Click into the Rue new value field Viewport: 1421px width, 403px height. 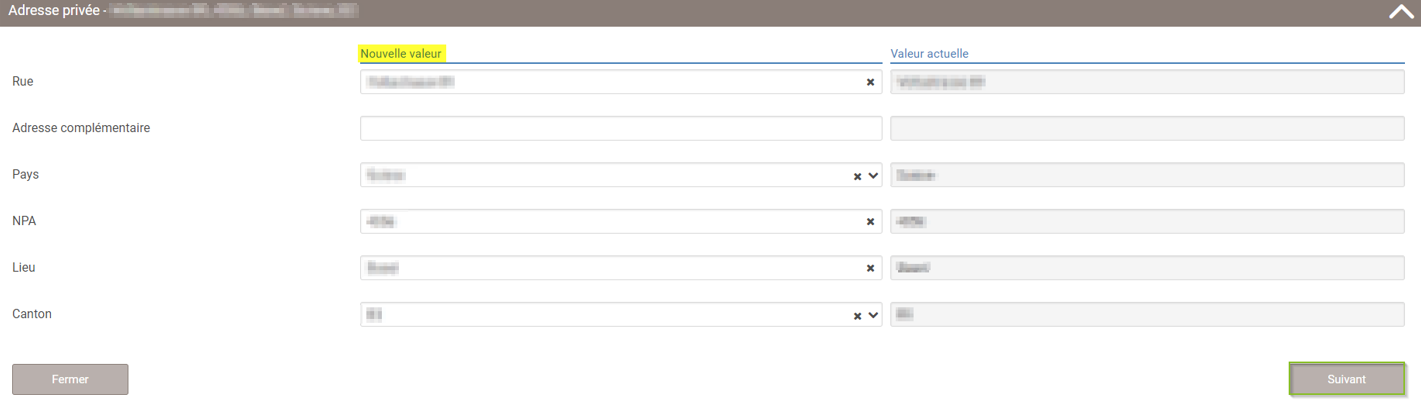(611, 82)
